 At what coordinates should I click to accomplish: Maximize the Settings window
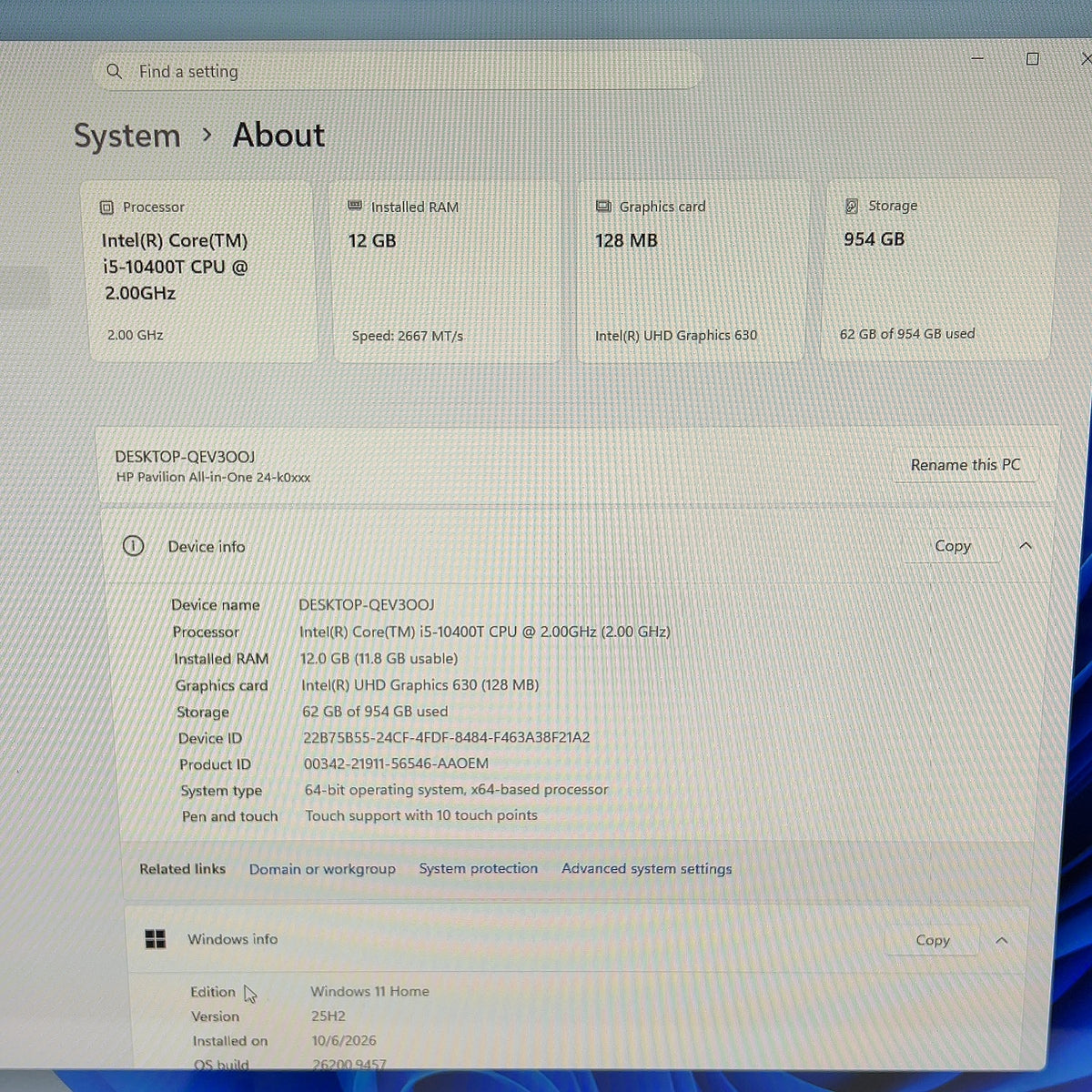(1033, 59)
